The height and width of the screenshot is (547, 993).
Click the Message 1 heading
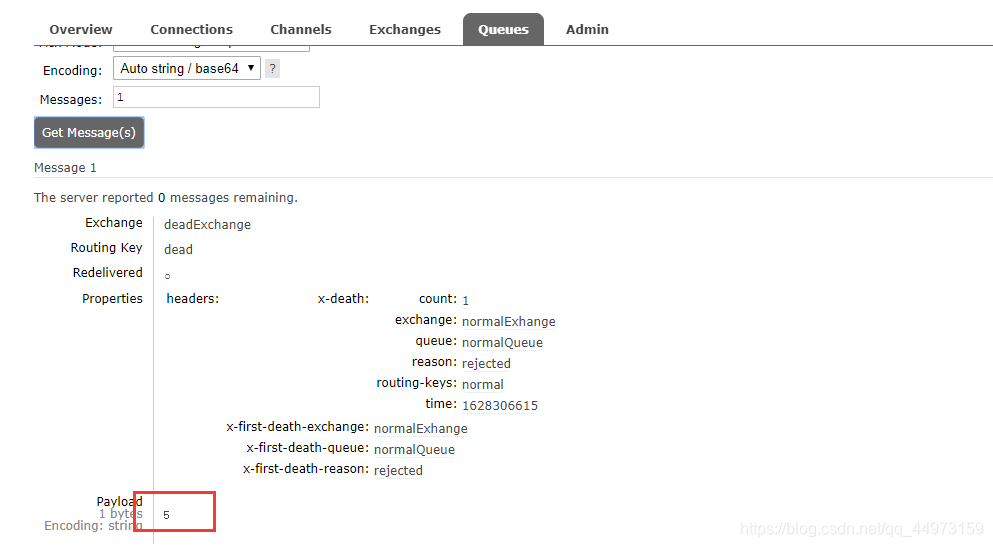click(65, 168)
